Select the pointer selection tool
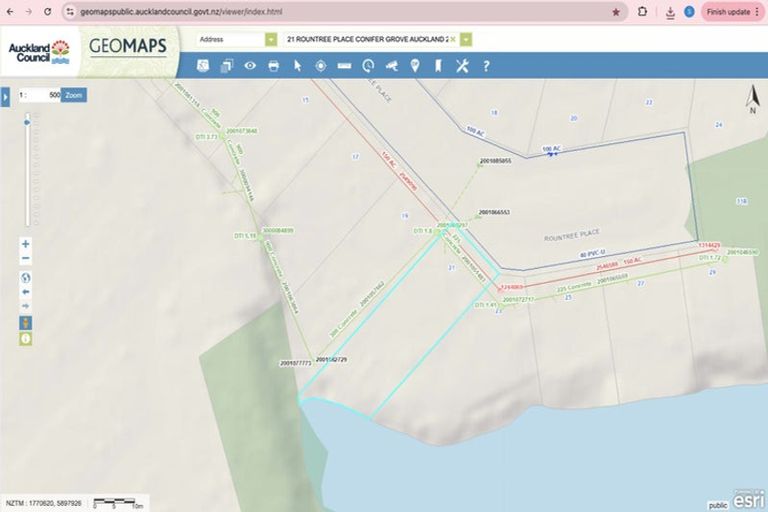768x512 pixels. point(297,66)
